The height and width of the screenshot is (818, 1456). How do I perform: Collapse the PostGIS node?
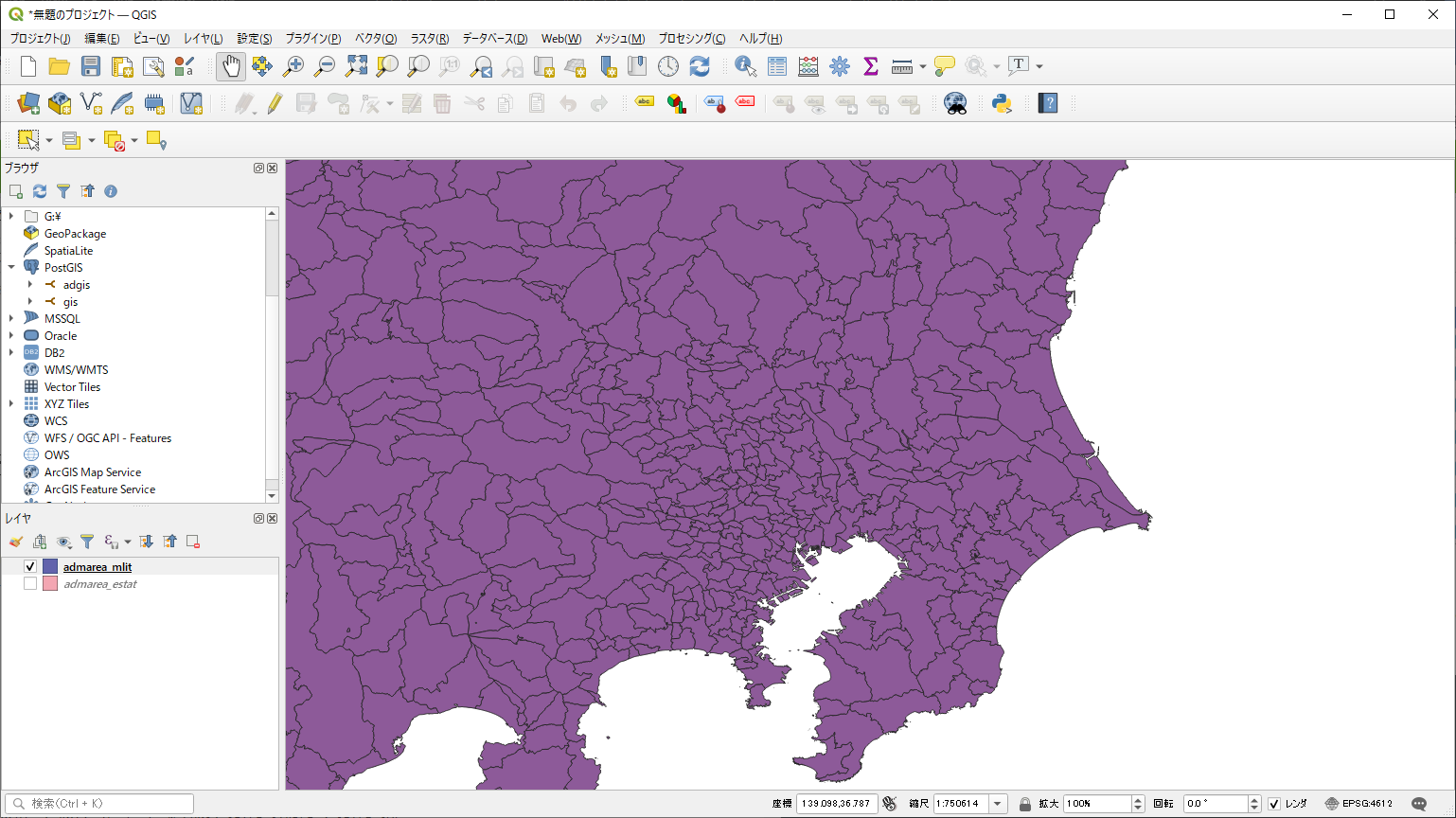[x=11, y=268]
